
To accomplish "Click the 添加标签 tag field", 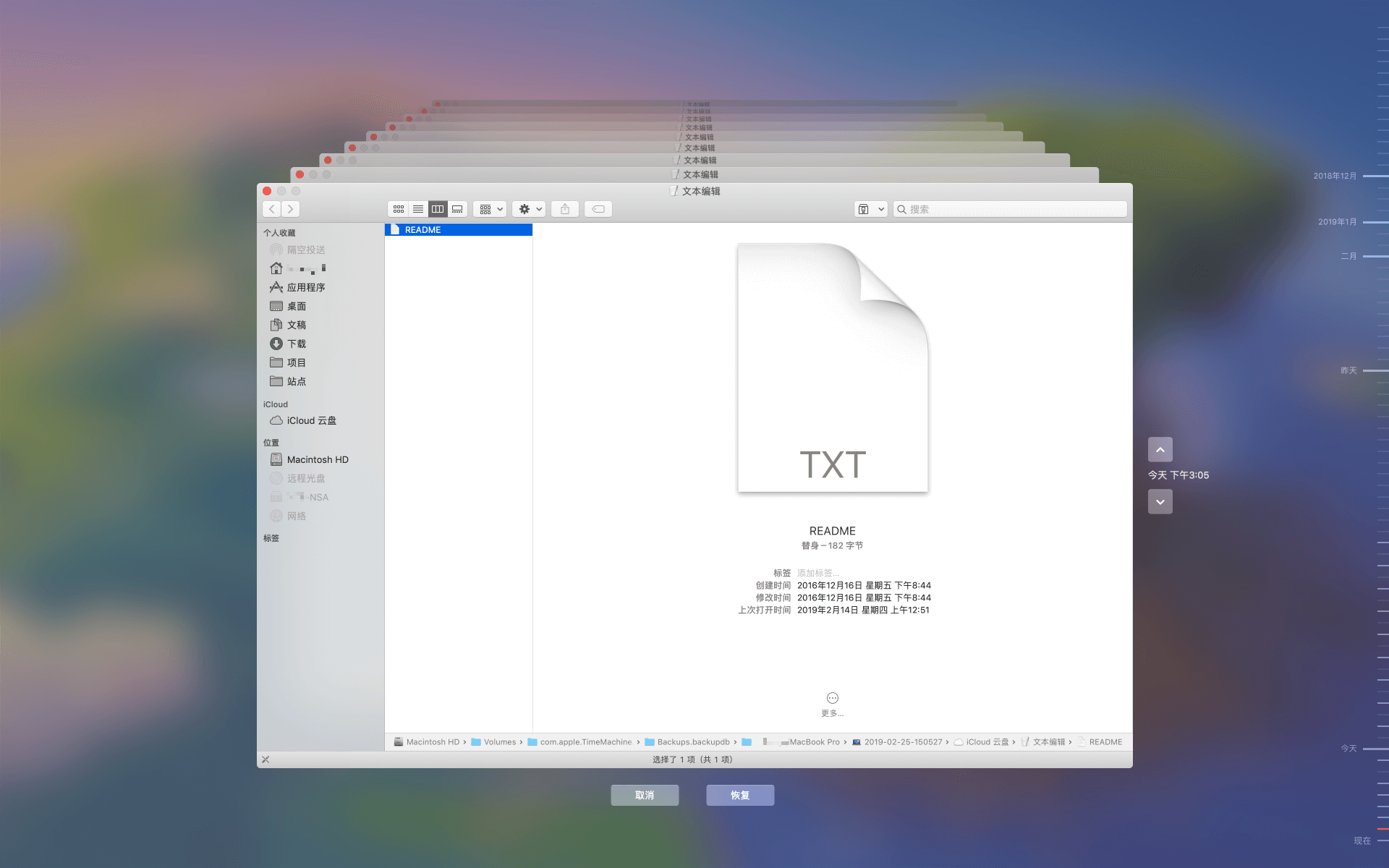I will pos(818,573).
